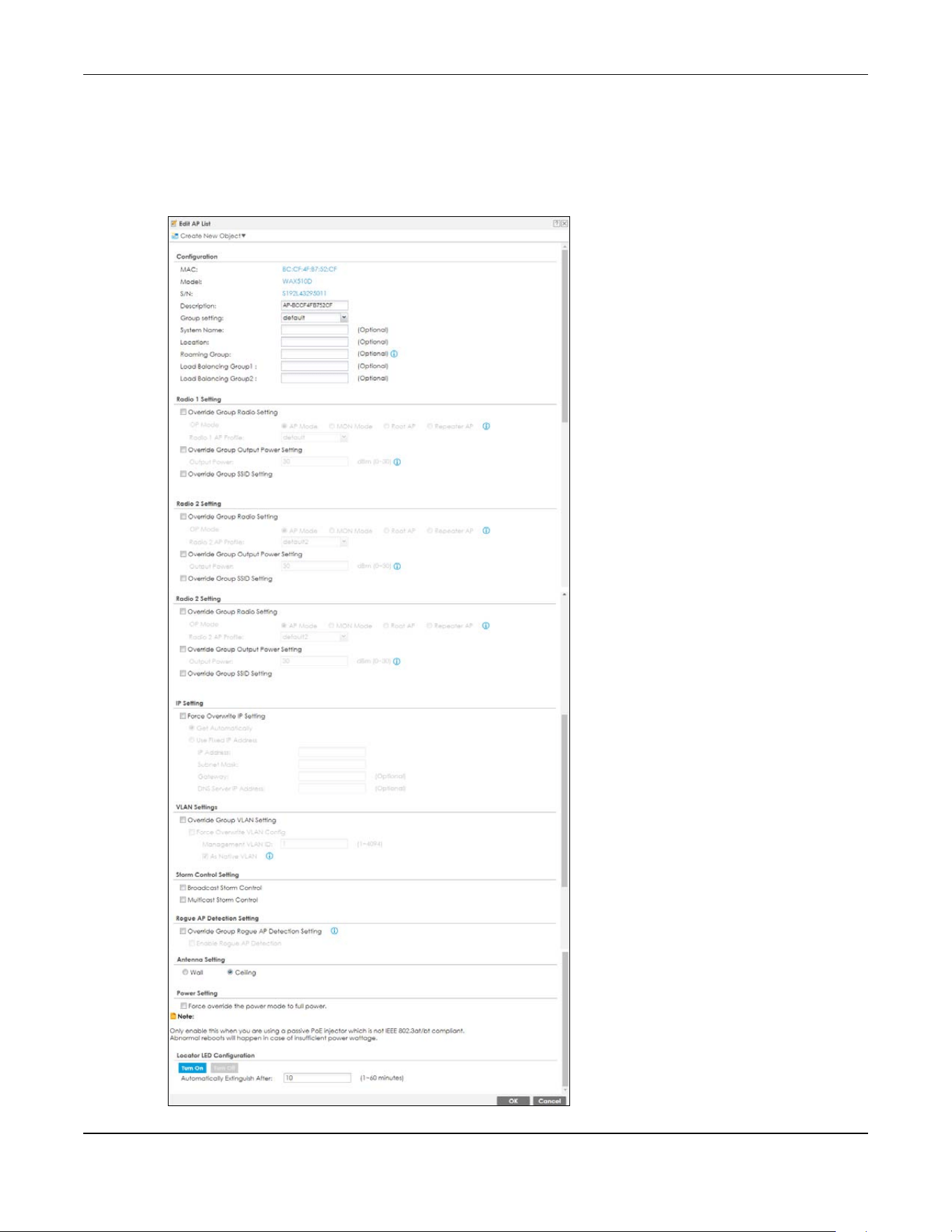Click the Note icon under Power Setting
Viewport: 952px width, 1232px height.
point(173,1017)
